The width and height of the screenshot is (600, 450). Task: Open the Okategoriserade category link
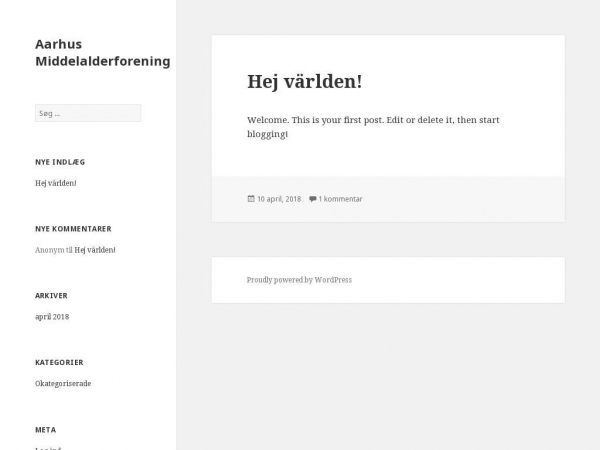pos(63,383)
